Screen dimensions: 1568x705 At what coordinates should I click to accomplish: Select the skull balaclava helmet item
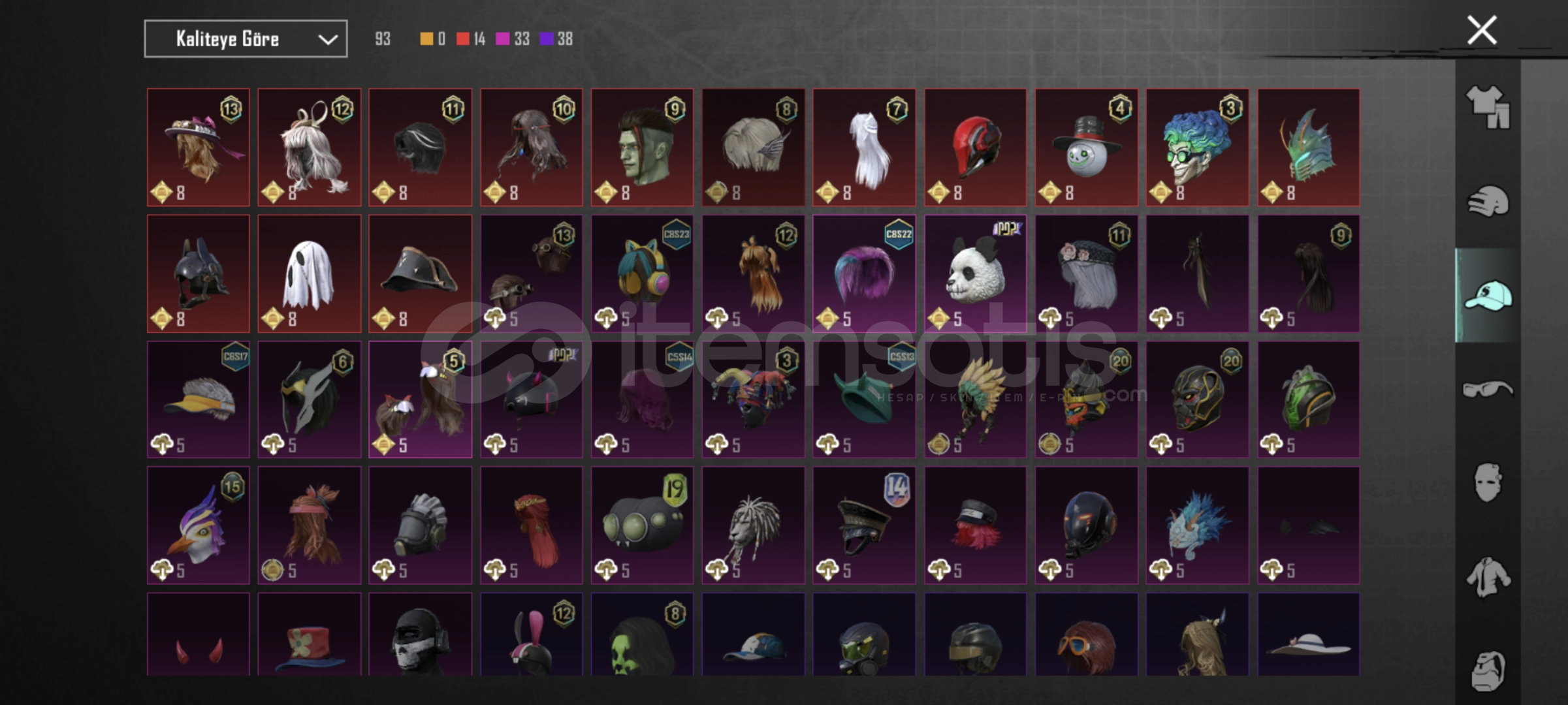420,634
